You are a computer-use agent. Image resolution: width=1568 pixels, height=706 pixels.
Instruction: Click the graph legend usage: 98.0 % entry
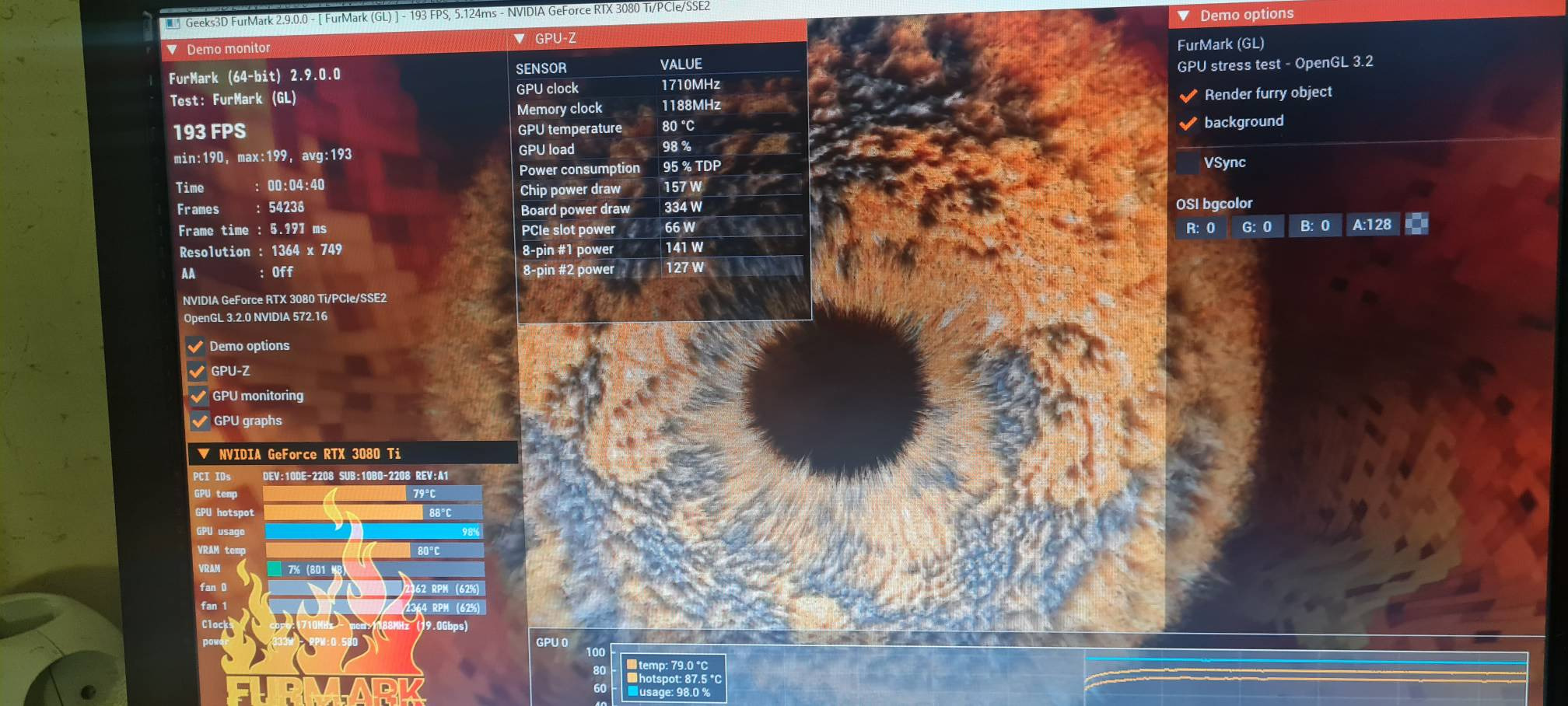click(x=669, y=692)
